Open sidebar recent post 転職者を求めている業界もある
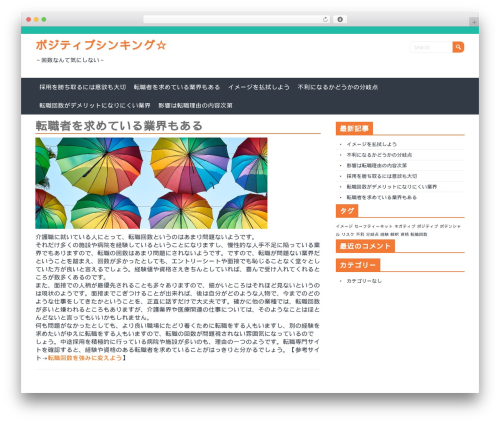Viewport: 500px width, 423px height. pyautogui.click(x=382, y=197)
